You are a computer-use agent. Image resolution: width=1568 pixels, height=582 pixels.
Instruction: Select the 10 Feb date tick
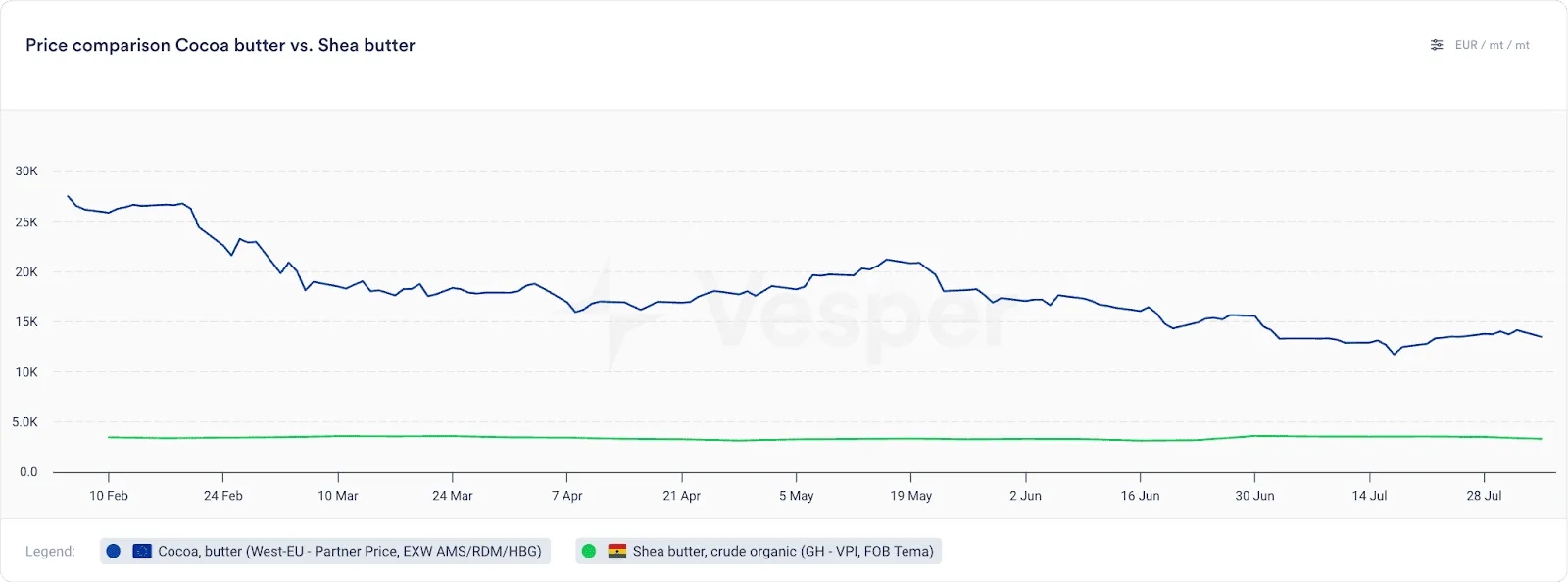(x=109, y=496)
